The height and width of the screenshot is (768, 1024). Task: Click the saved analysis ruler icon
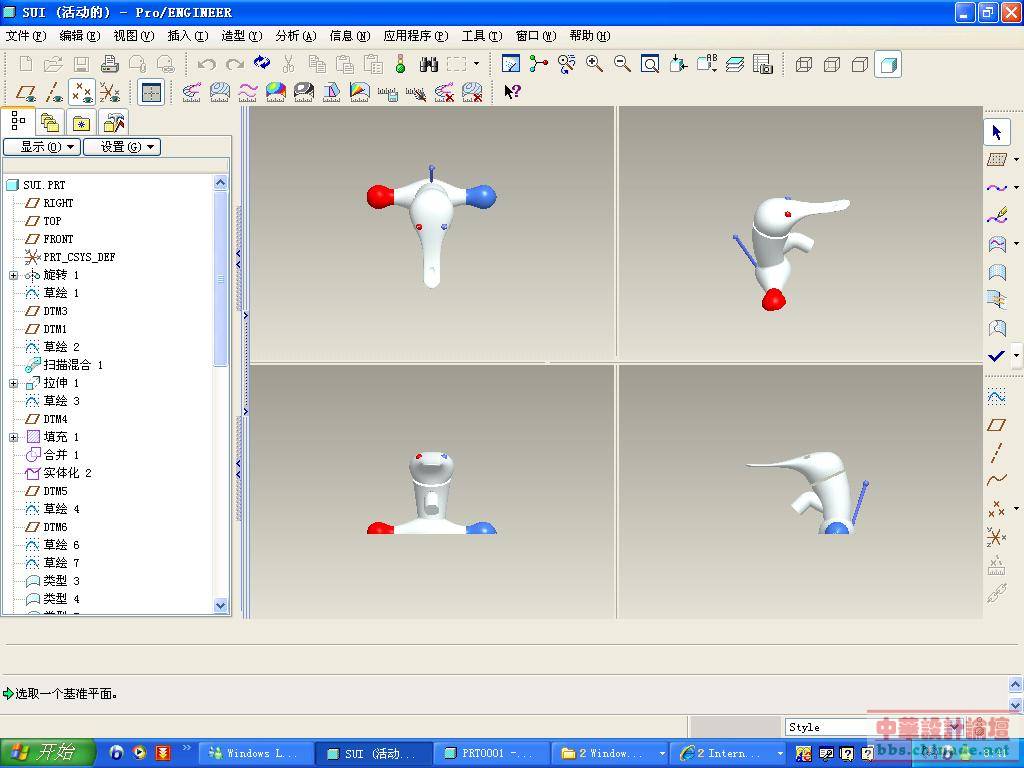(388, 92)
